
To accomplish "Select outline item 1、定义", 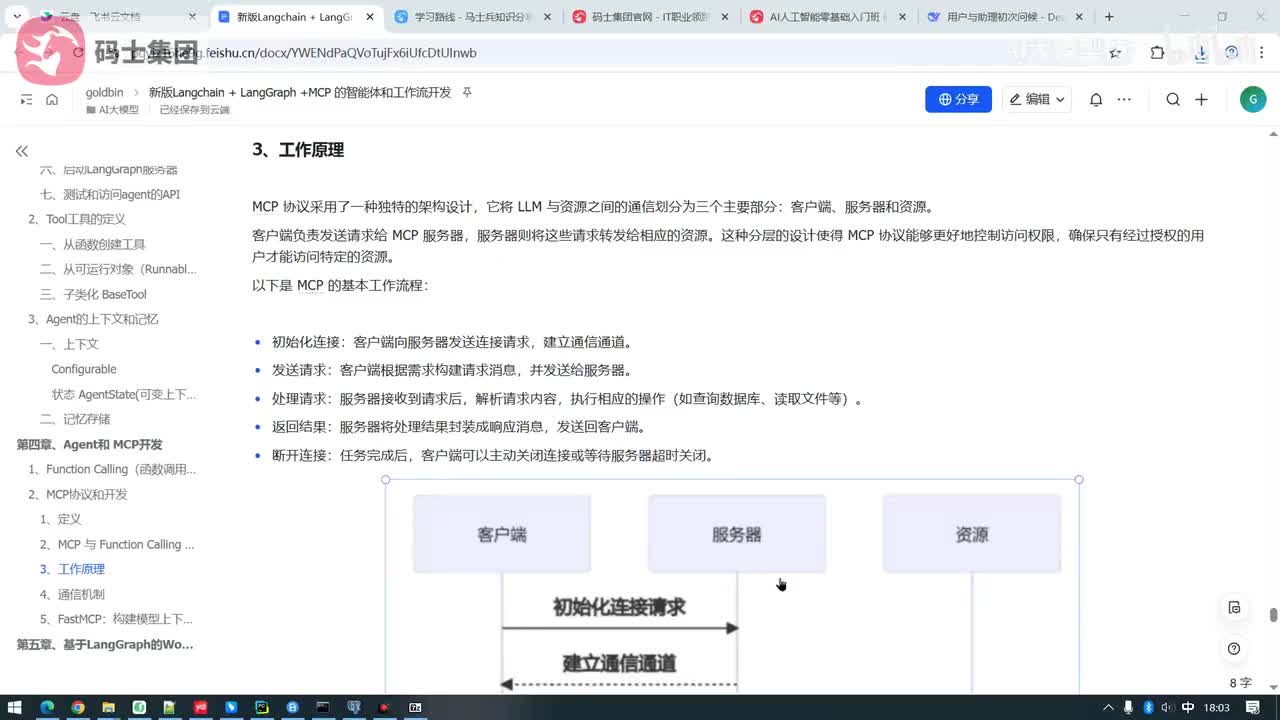I will (x=61, y=519).
